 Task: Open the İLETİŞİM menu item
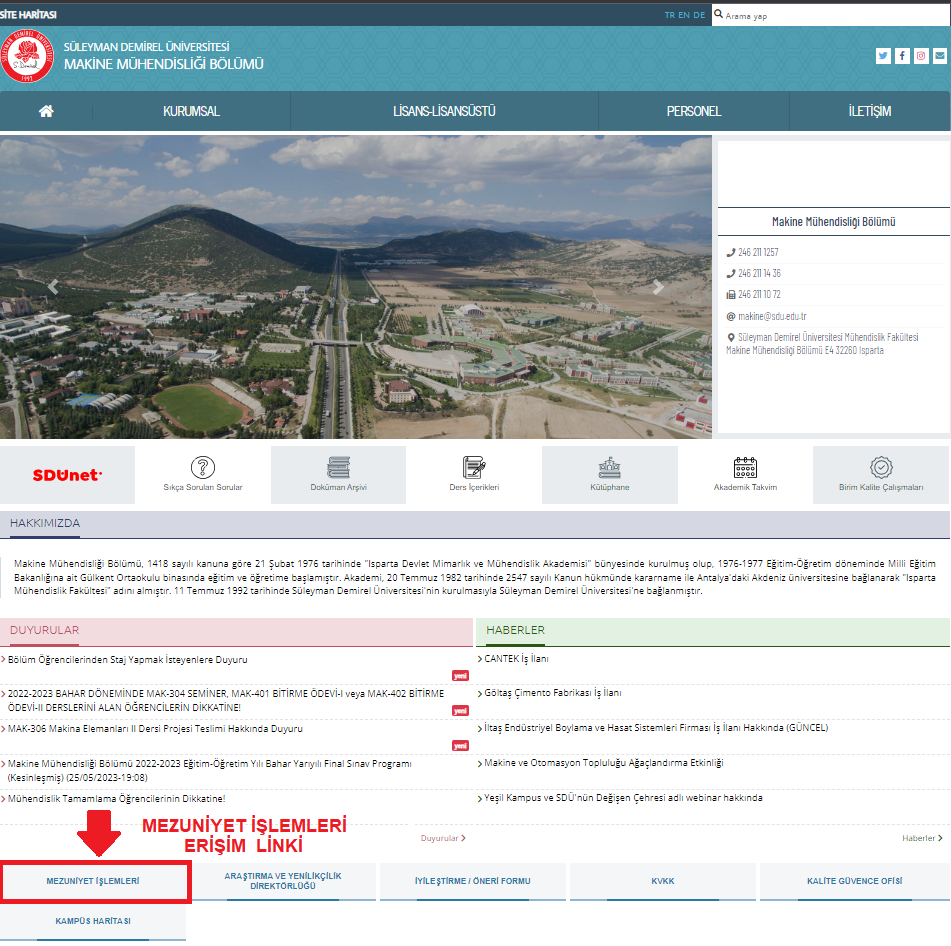click(x=869, y=111)
